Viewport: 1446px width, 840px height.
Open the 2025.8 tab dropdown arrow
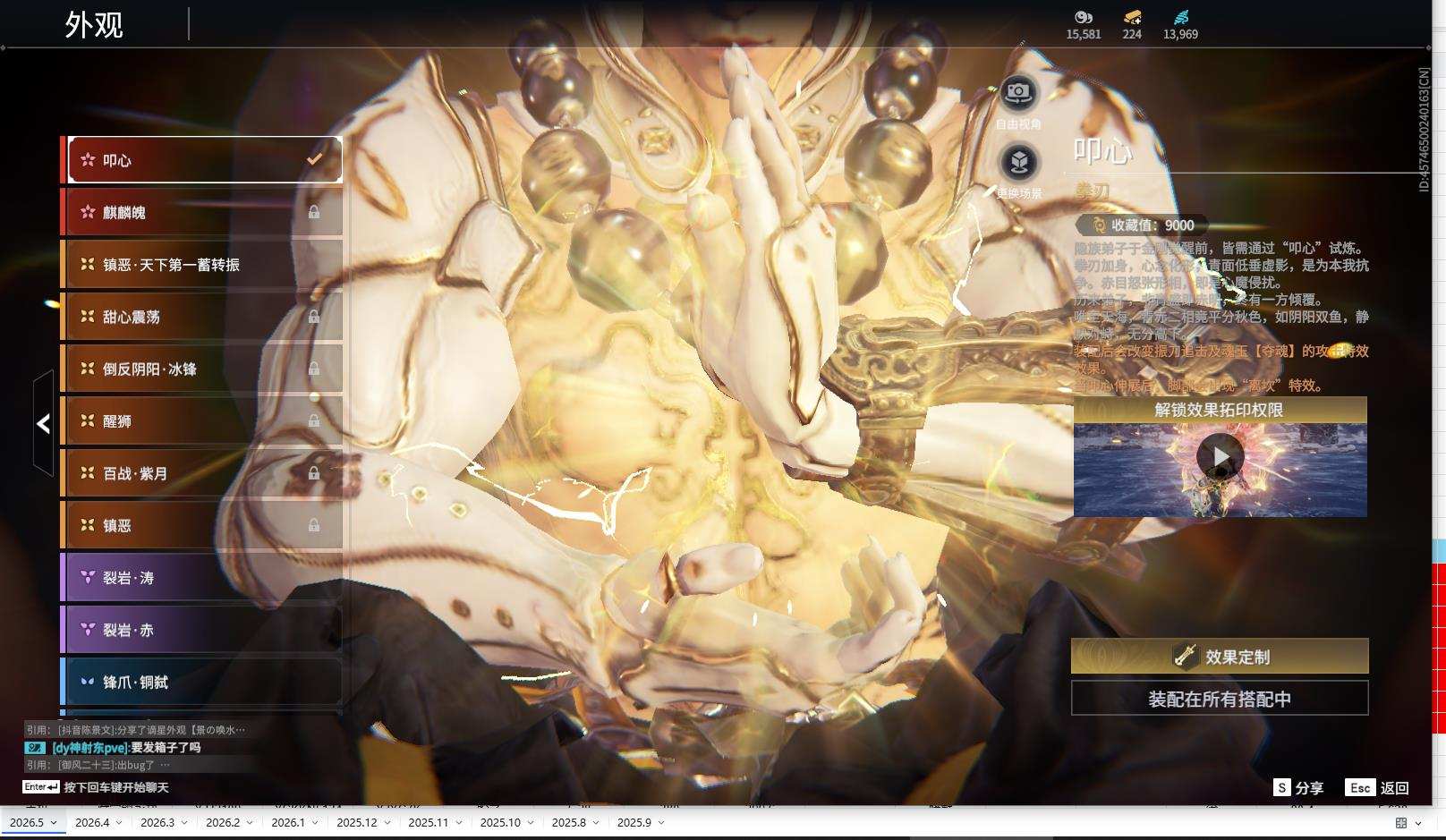(x=596, y=823)
